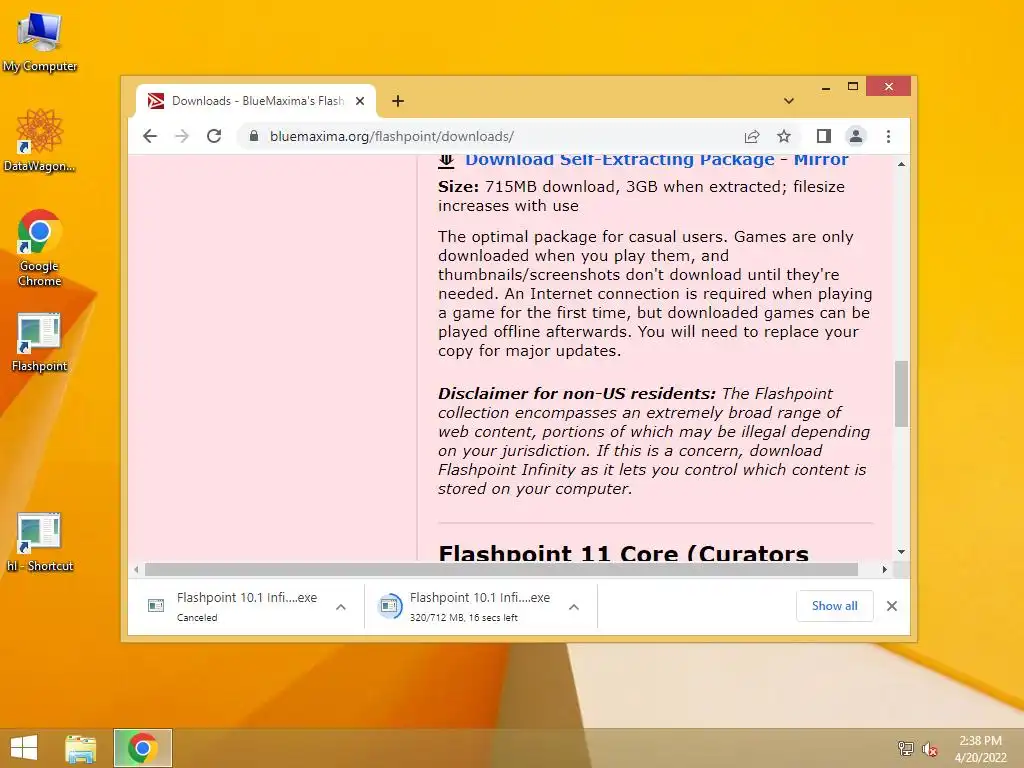Click Chrome icon in the taskbar

pos(142,748)
